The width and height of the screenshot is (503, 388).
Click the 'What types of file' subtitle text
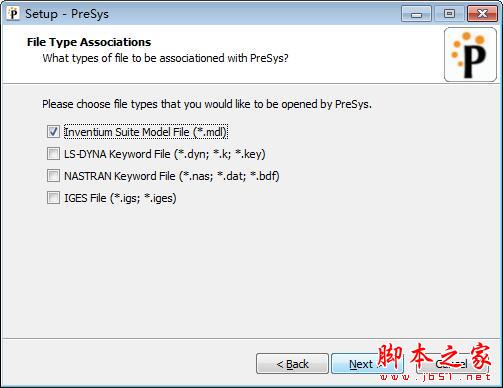coord(165,58)
